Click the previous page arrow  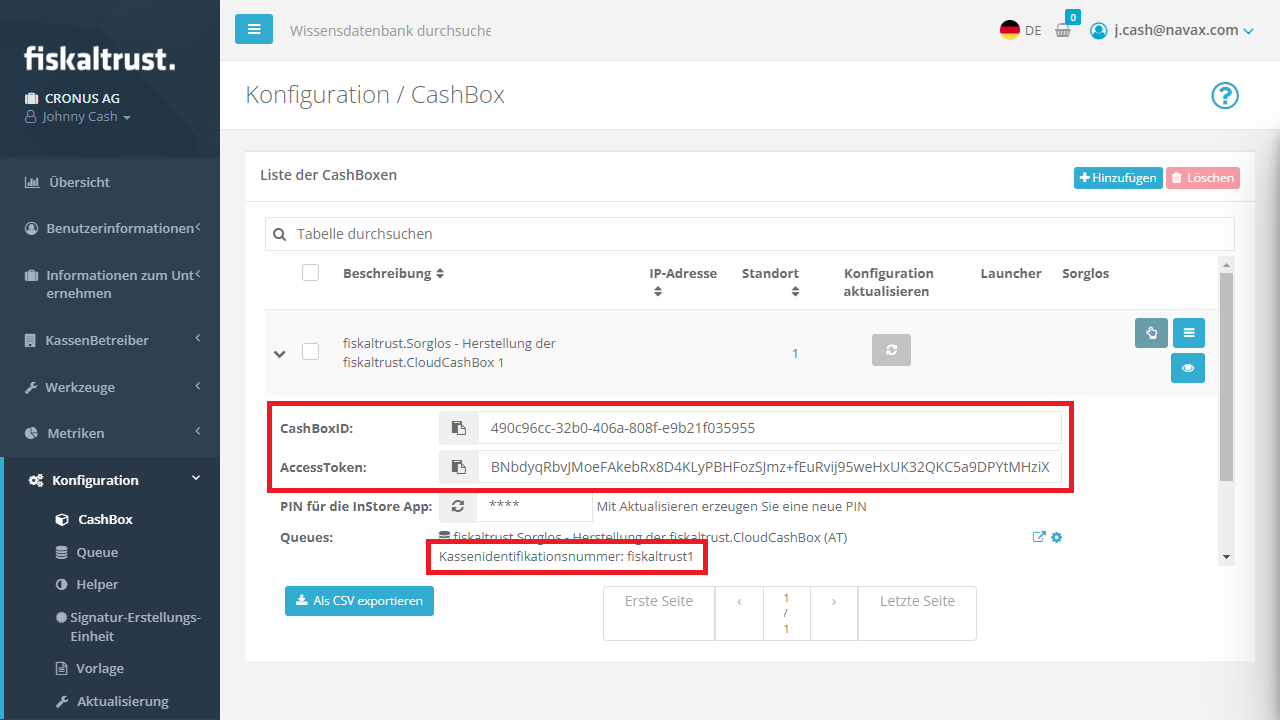coord(739,613)
